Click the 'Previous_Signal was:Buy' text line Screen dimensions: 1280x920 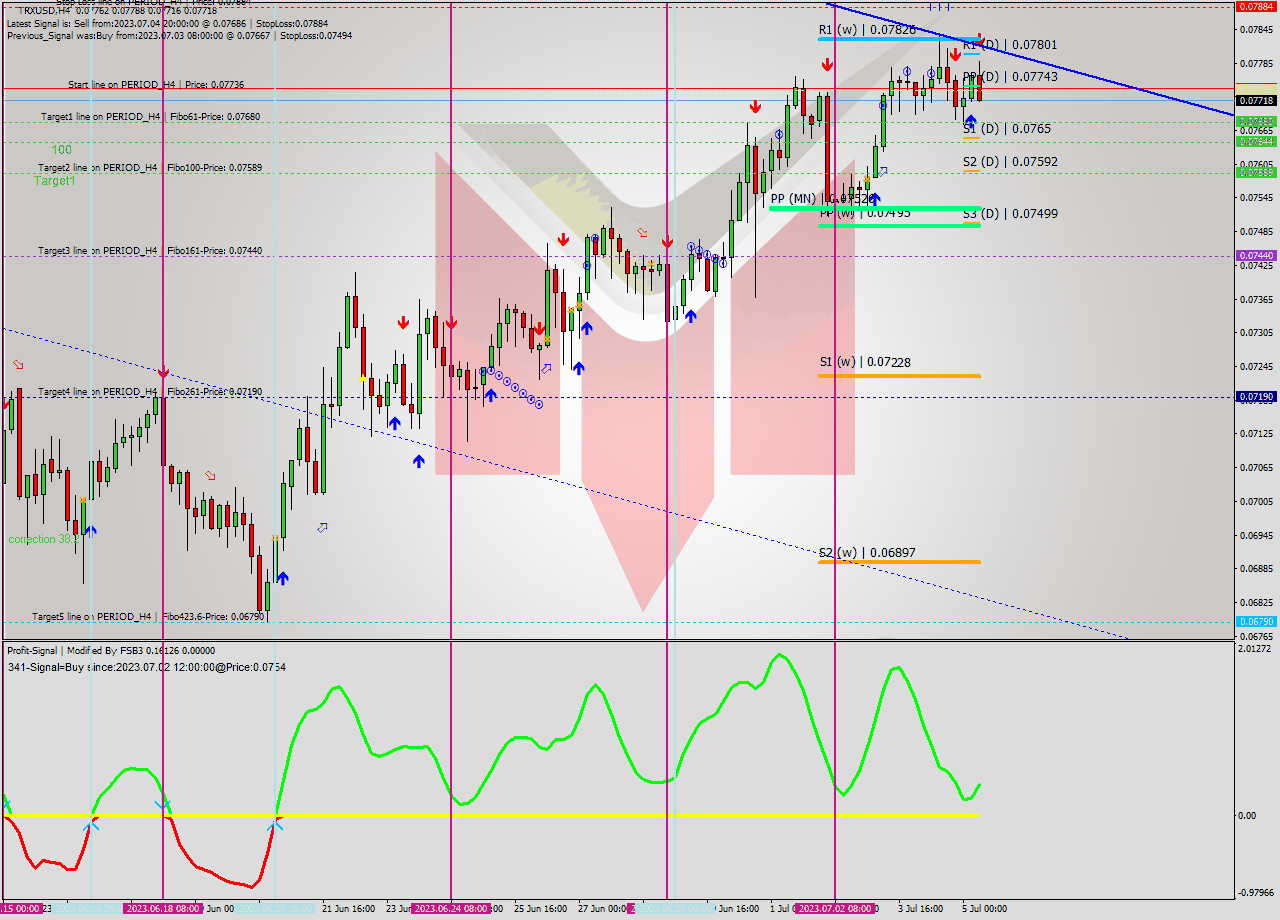pos(179,35)
